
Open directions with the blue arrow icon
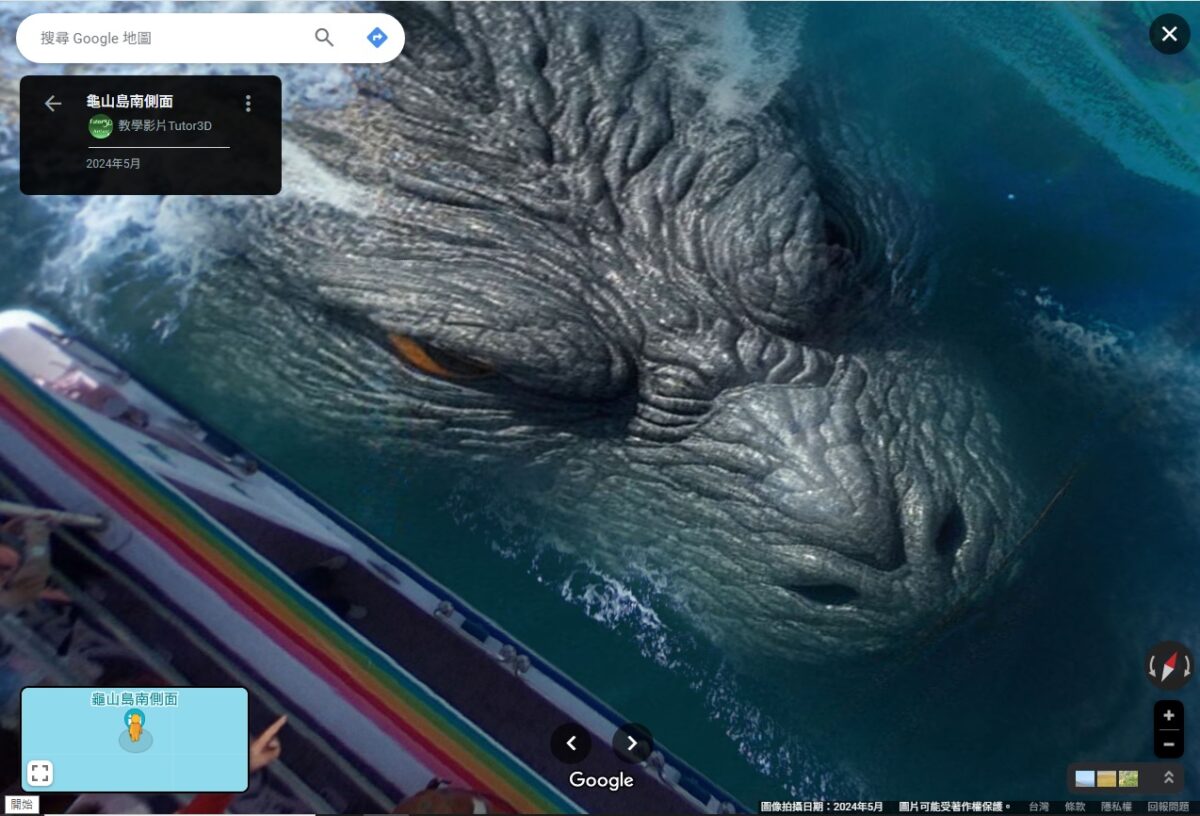pos(377,38)
